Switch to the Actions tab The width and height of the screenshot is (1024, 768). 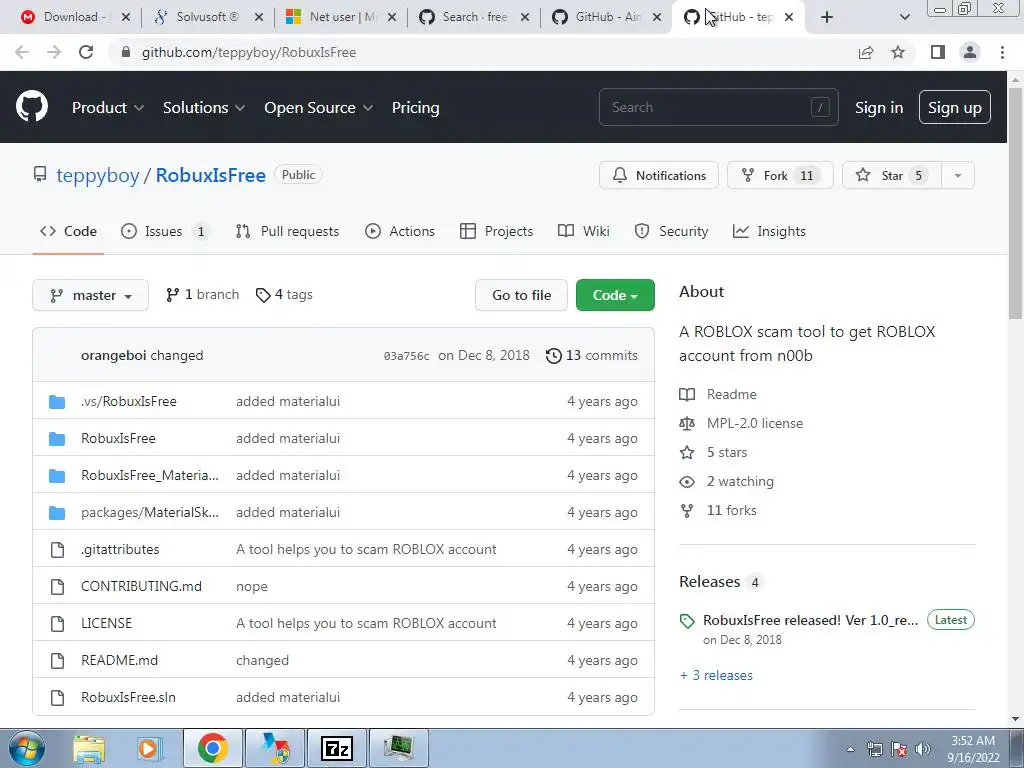(400, 231)
